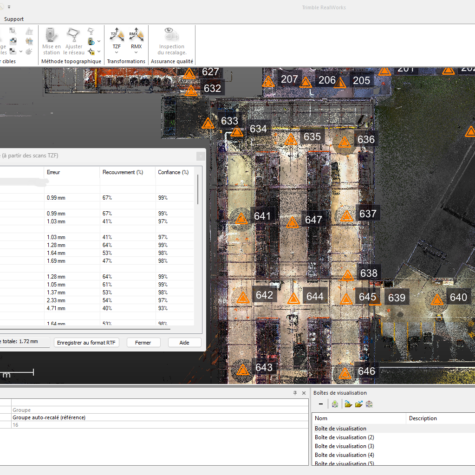This screenshot has width=475, height=475.
Task: Click the 205 station label
Action: point(361,80)
